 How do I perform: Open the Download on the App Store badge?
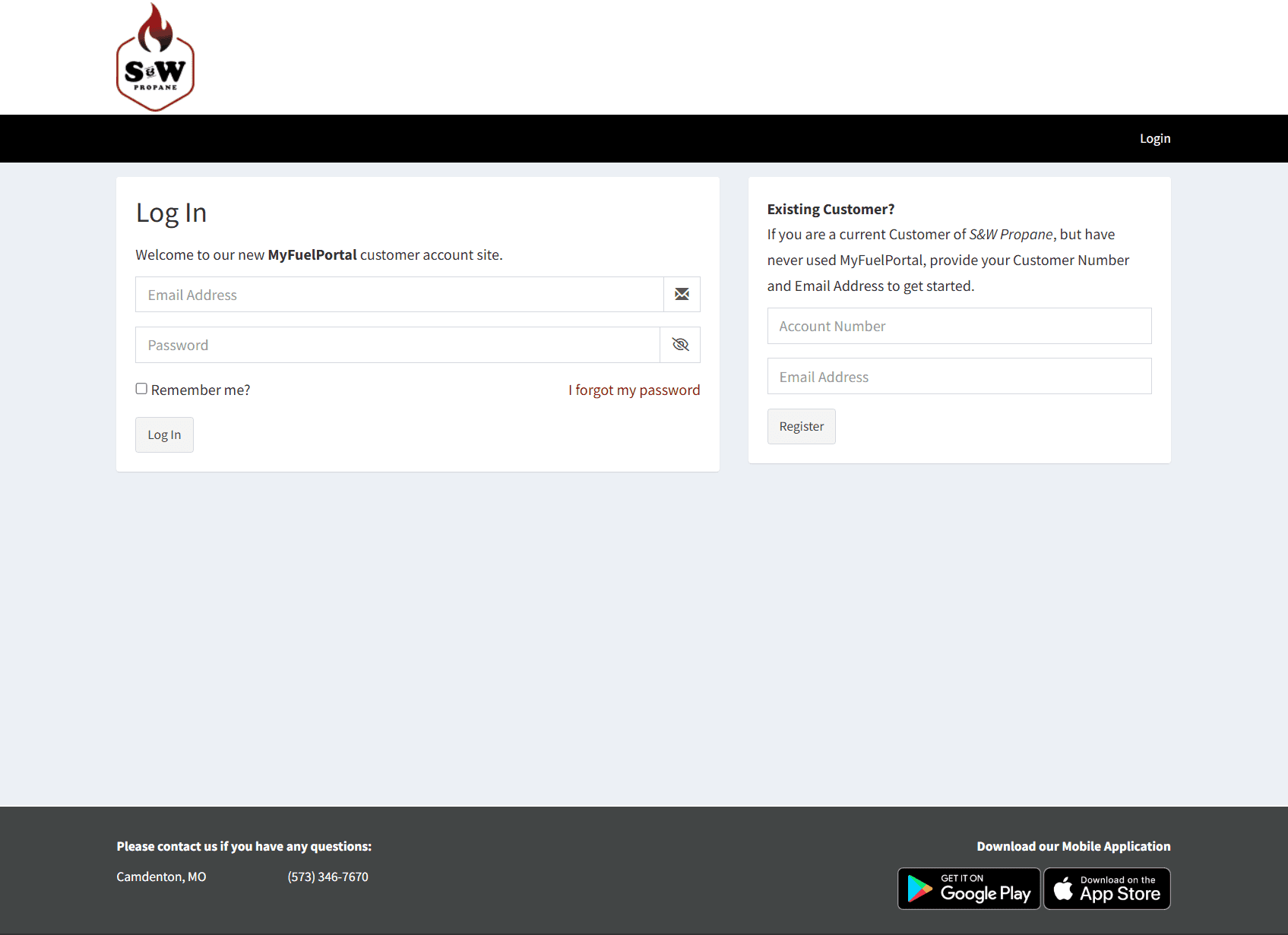(x=1107, y=889)
